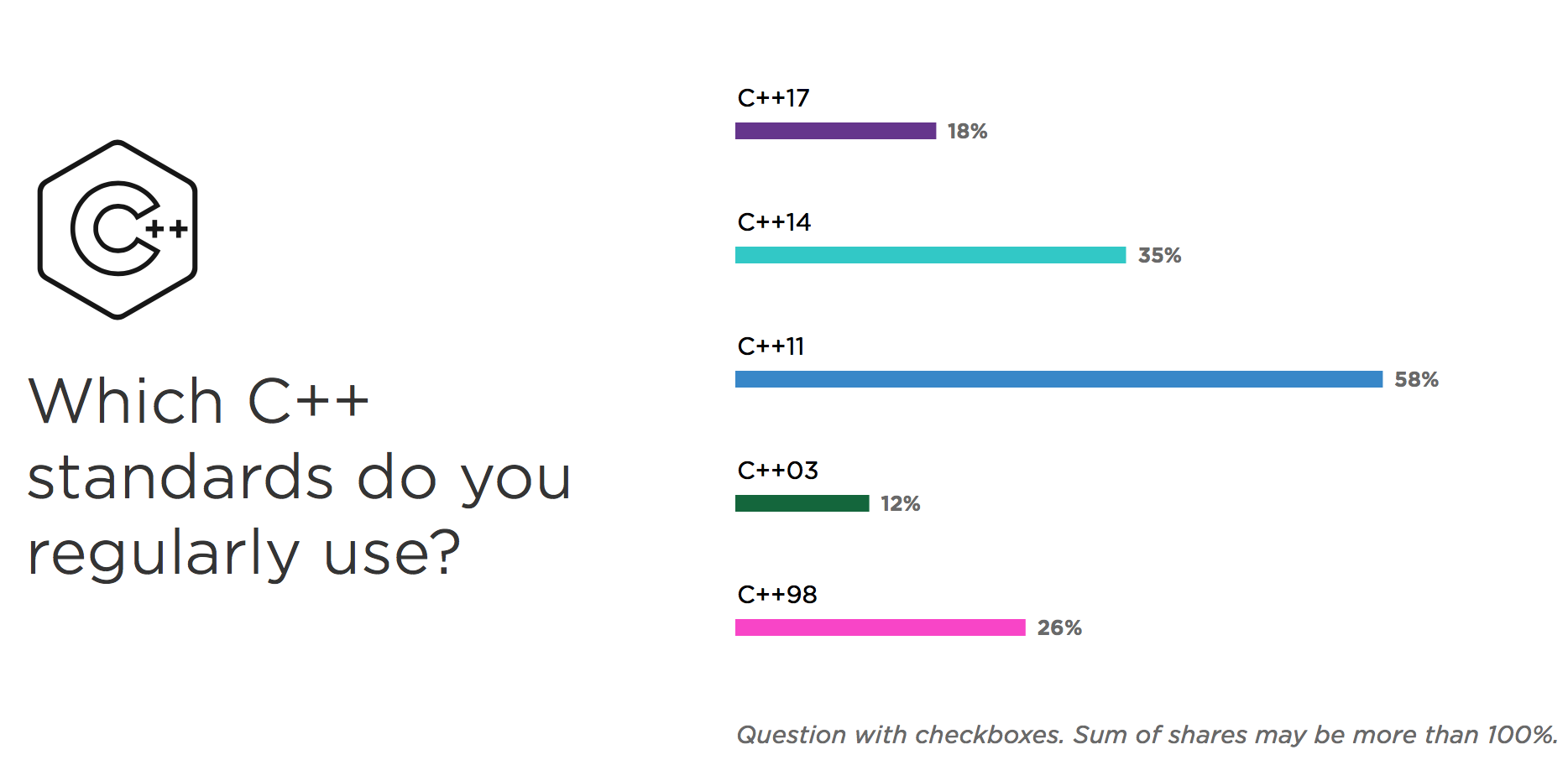Viewport: 1568px width, 760px height.
Task: Click the blue C++11 bar
Action: click(x=1058, y=379)
